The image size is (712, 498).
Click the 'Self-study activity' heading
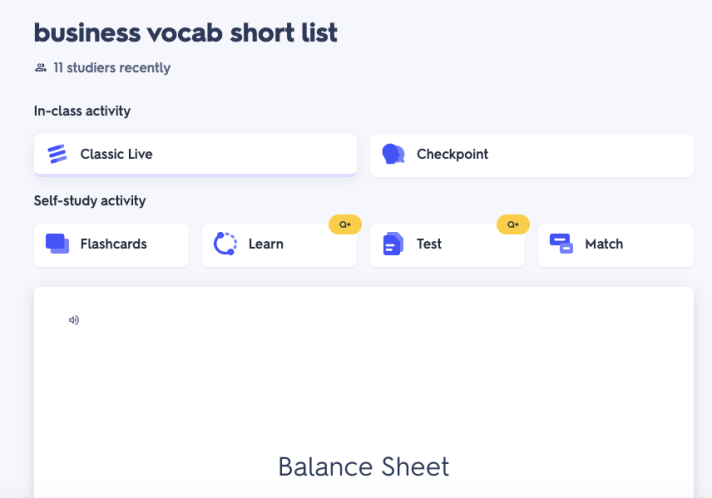click(90, 201)
